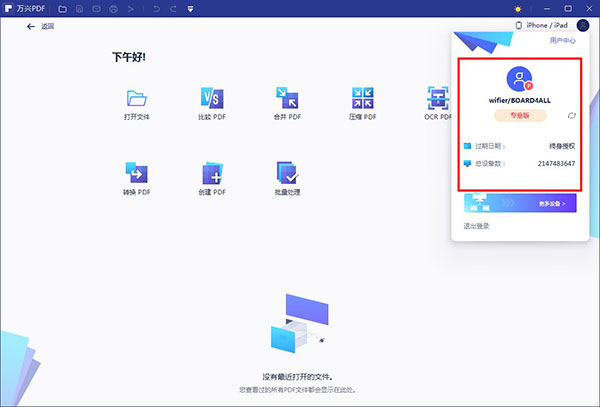Screen dimensions: 600x407
Task: Click the 创建 PDF create icon
Action: pos(212,172)
